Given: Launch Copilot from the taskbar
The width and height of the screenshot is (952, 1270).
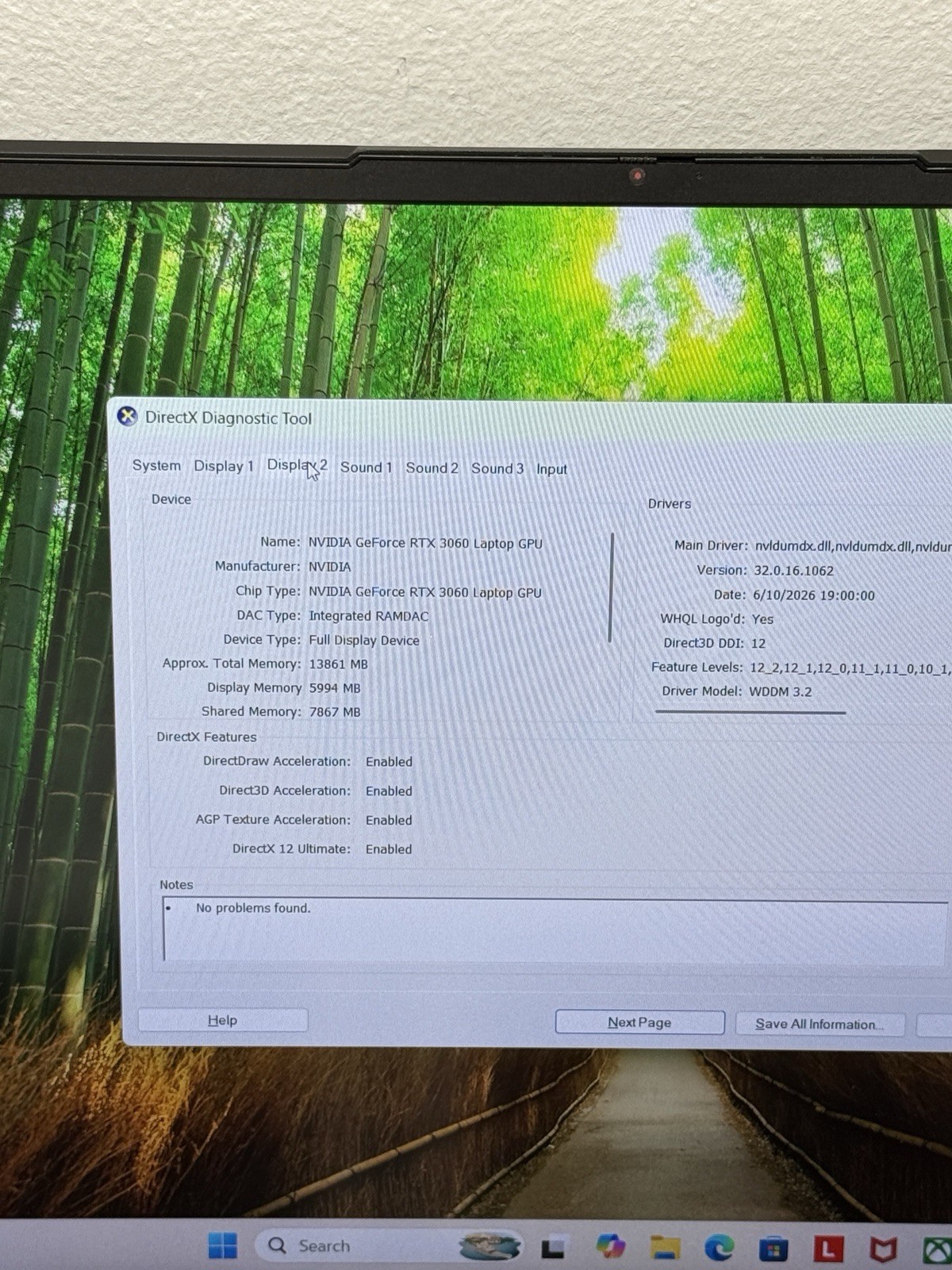Looking at the screenshot, I should pos(610,1246).
